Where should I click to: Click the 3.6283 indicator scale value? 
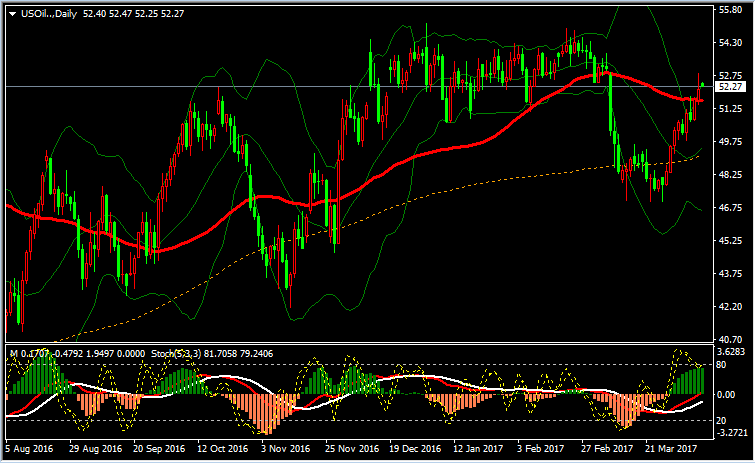731,352
